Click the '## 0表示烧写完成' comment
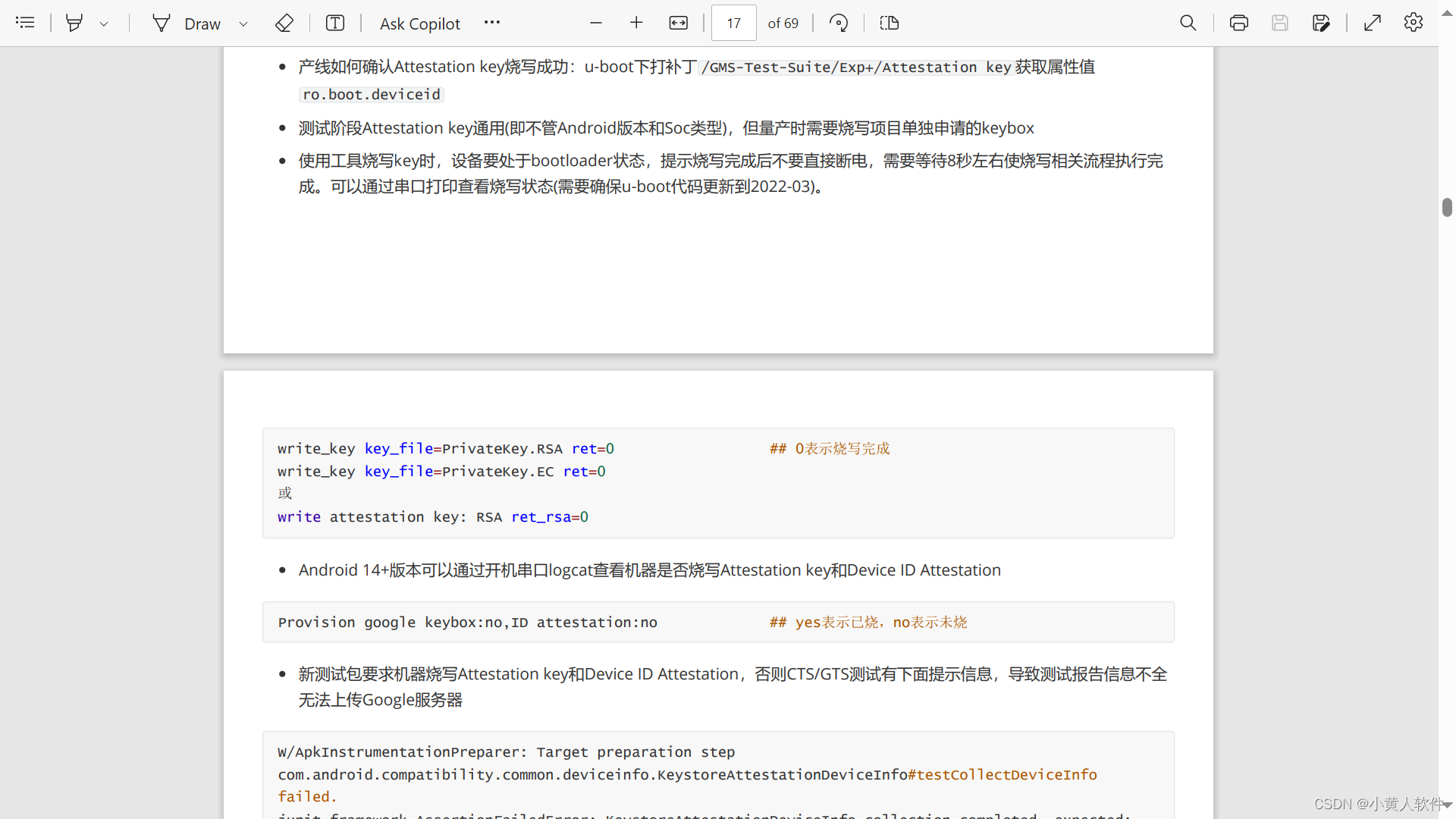The width and height of the screenshot is (1456, 819). [830, 448]
